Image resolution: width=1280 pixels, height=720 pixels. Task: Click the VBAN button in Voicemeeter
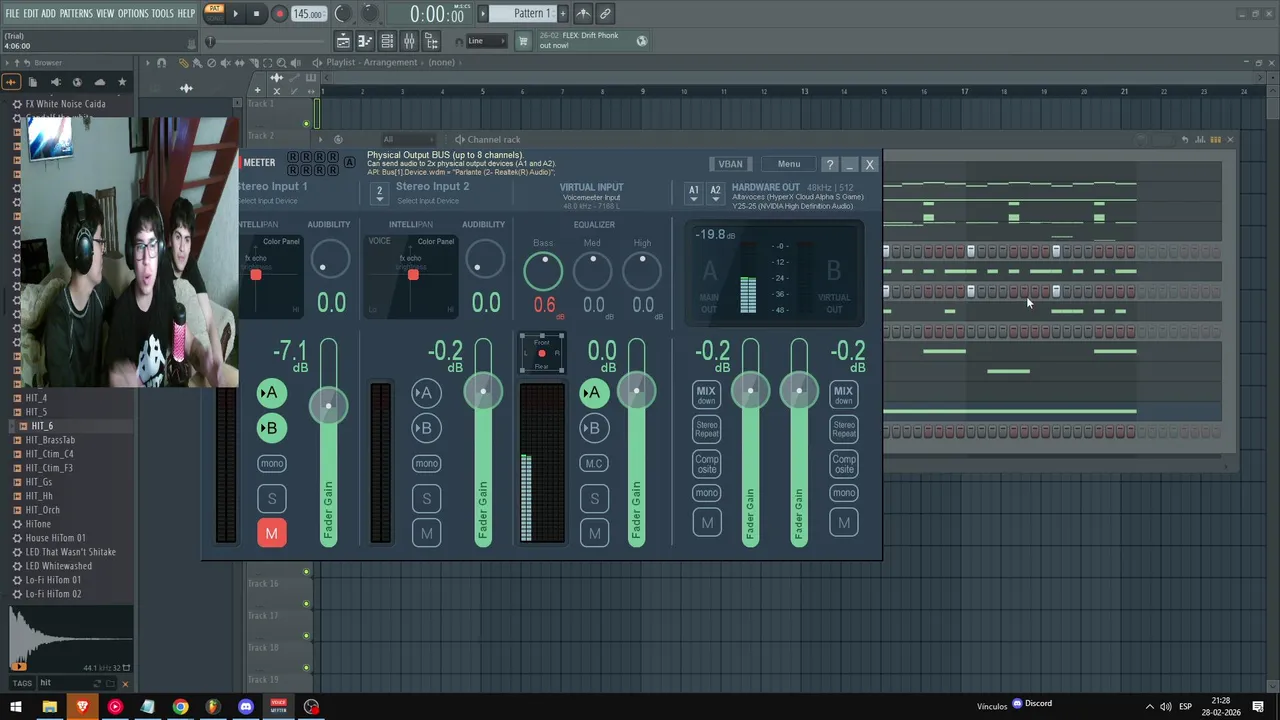[730, 164]
